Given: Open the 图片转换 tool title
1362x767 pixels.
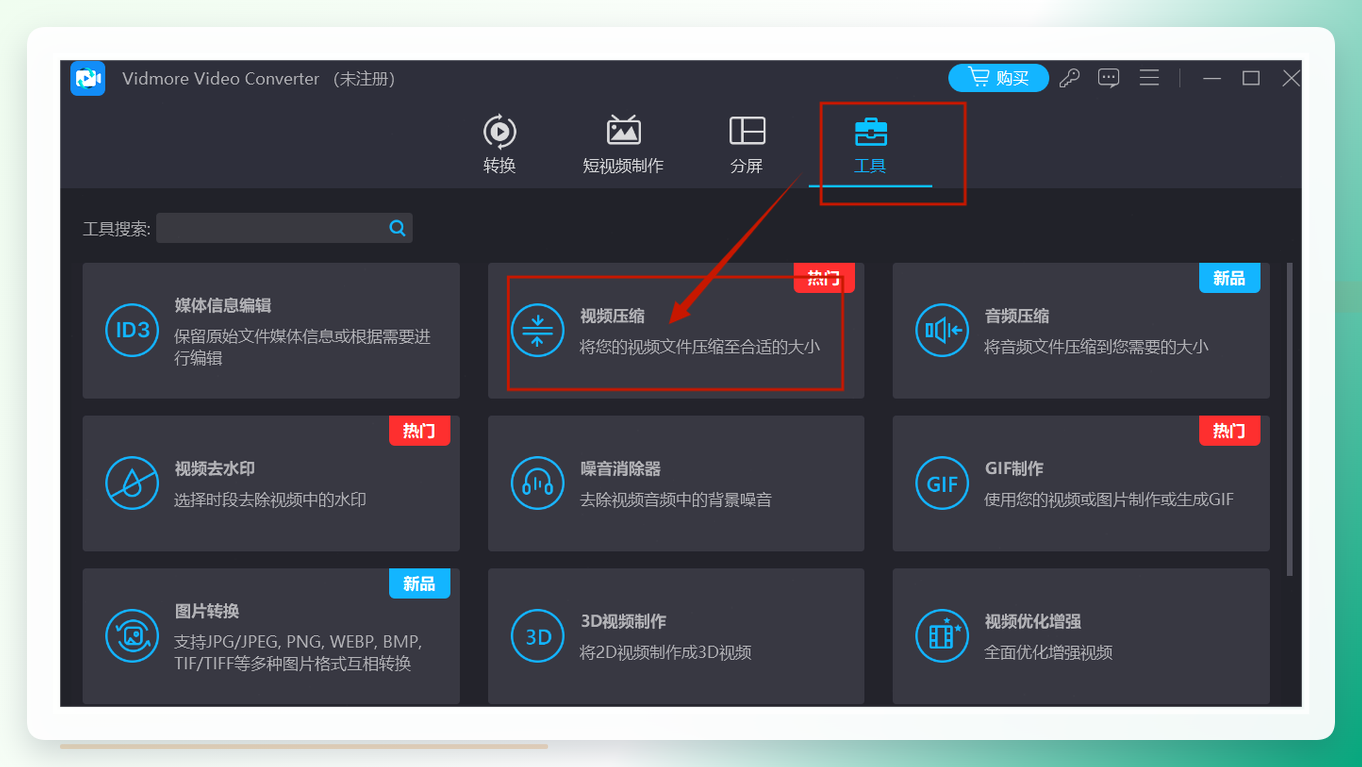Looking at the screenshot, I should (207, 611).
